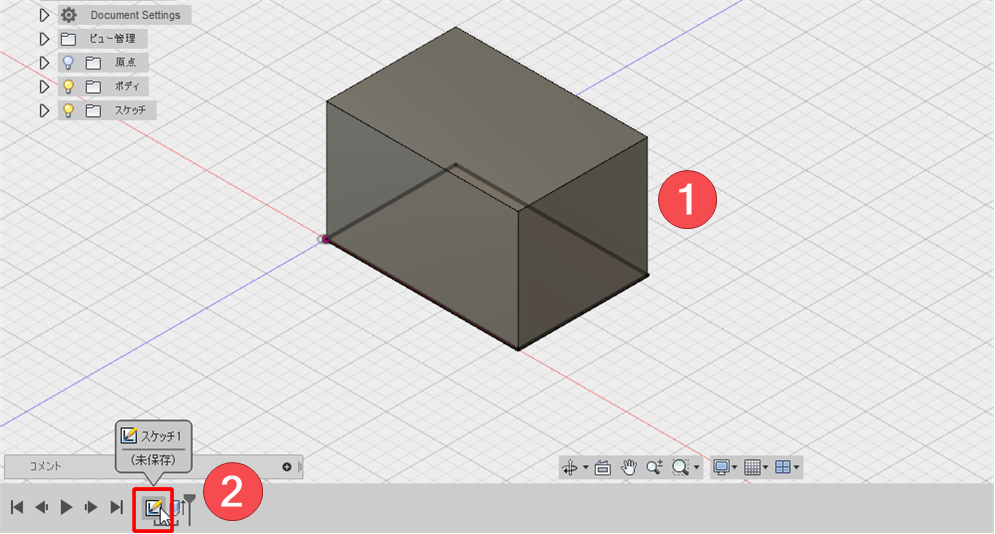
Task: Expand the スケッチ folder node
Action: point(44,110)
